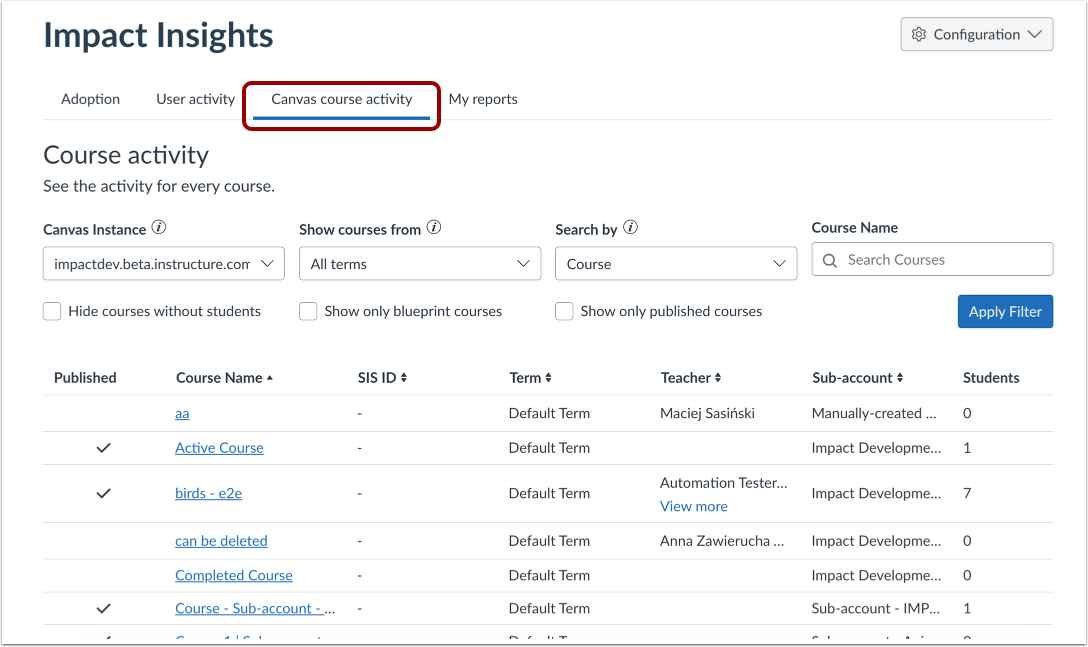Click the Search by info icon
Screen dimensions: 1088x647
point(630,228)
